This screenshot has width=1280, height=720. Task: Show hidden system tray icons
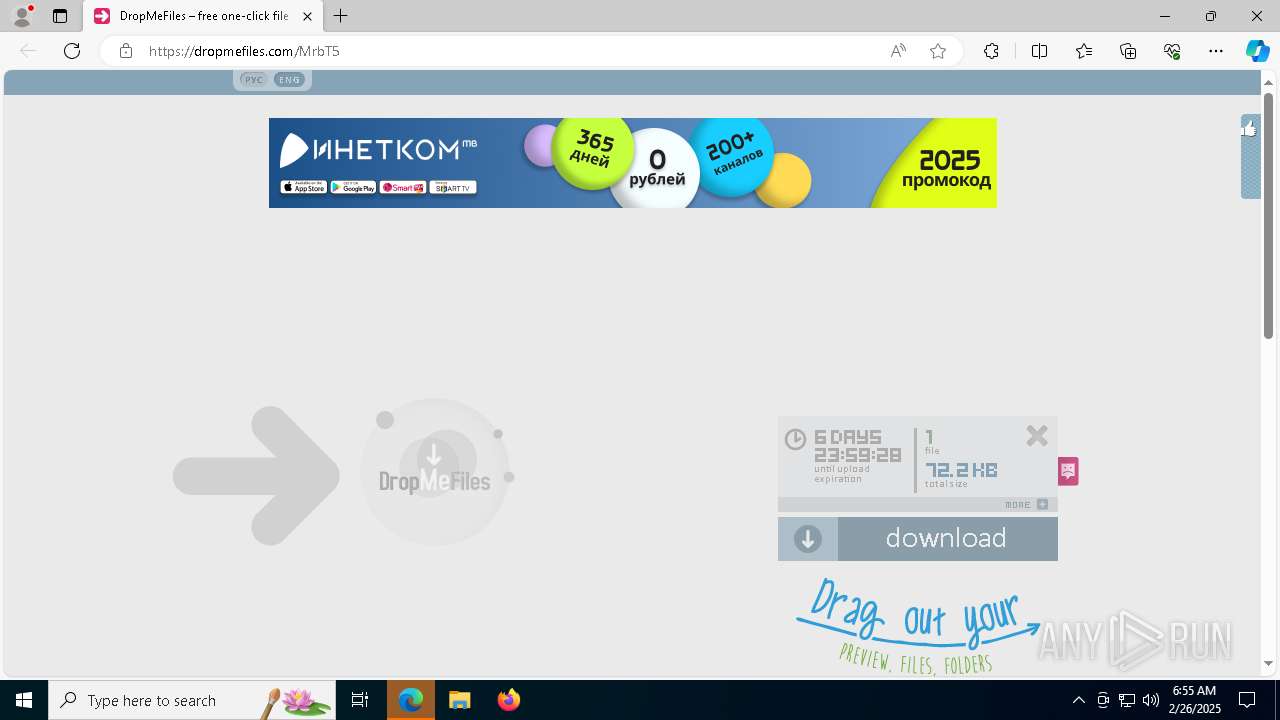coord(1078,700)
